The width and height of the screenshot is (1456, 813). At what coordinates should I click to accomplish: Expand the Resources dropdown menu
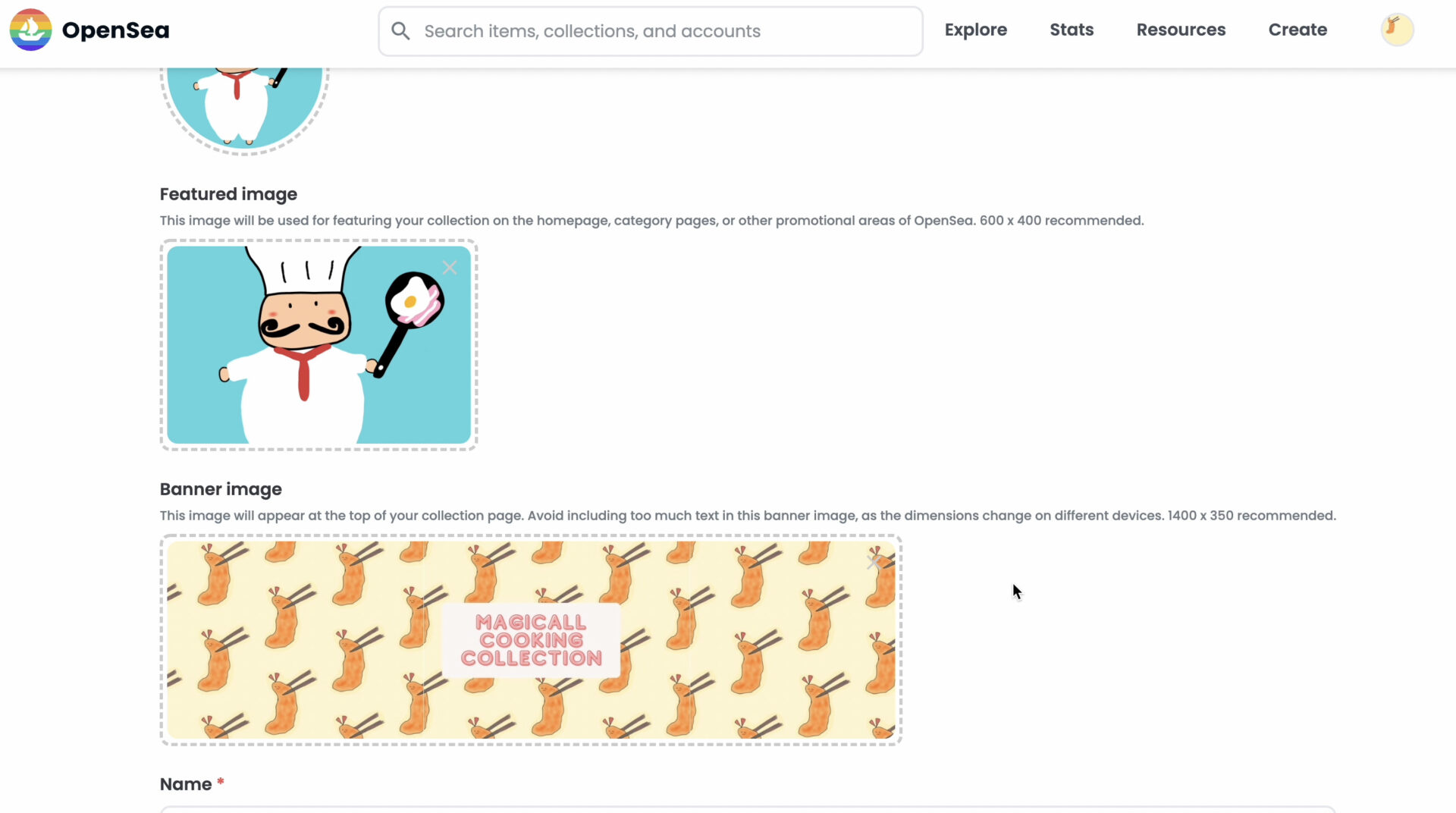click(x=1181, y=30)
